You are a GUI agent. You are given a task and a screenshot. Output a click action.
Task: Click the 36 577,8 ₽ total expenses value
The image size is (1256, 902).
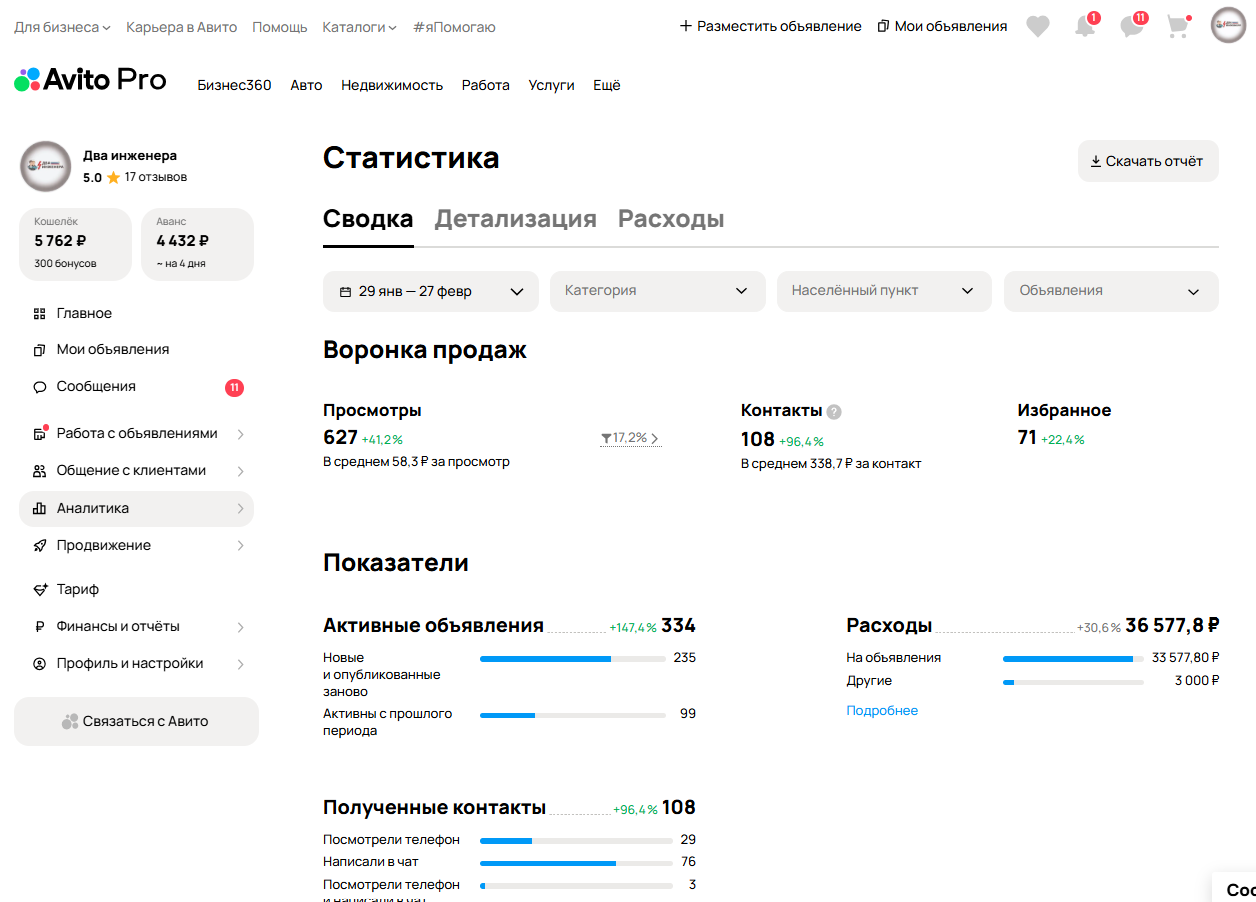[1172, 626]
